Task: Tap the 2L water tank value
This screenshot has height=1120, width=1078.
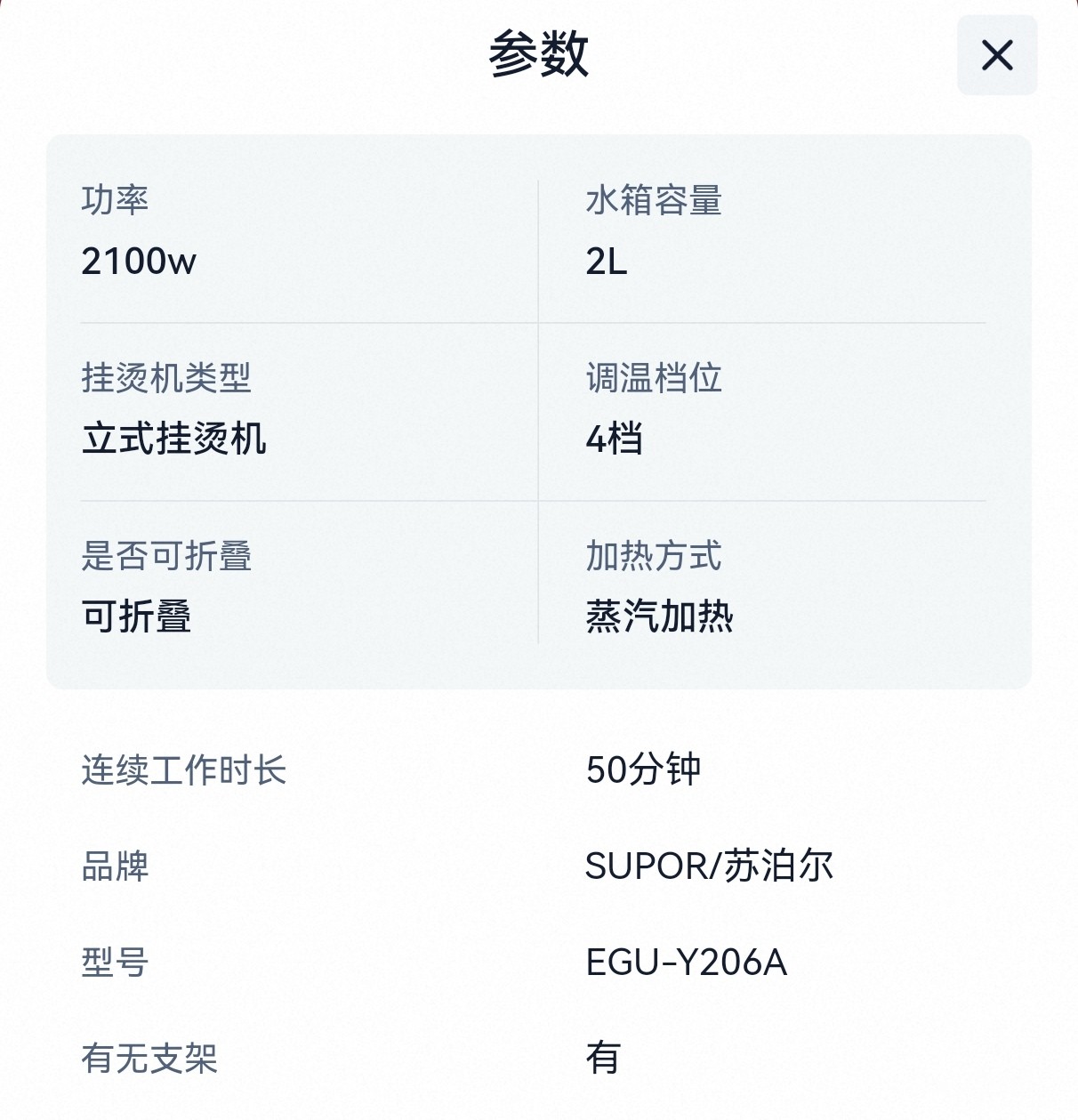Action: 607,262
